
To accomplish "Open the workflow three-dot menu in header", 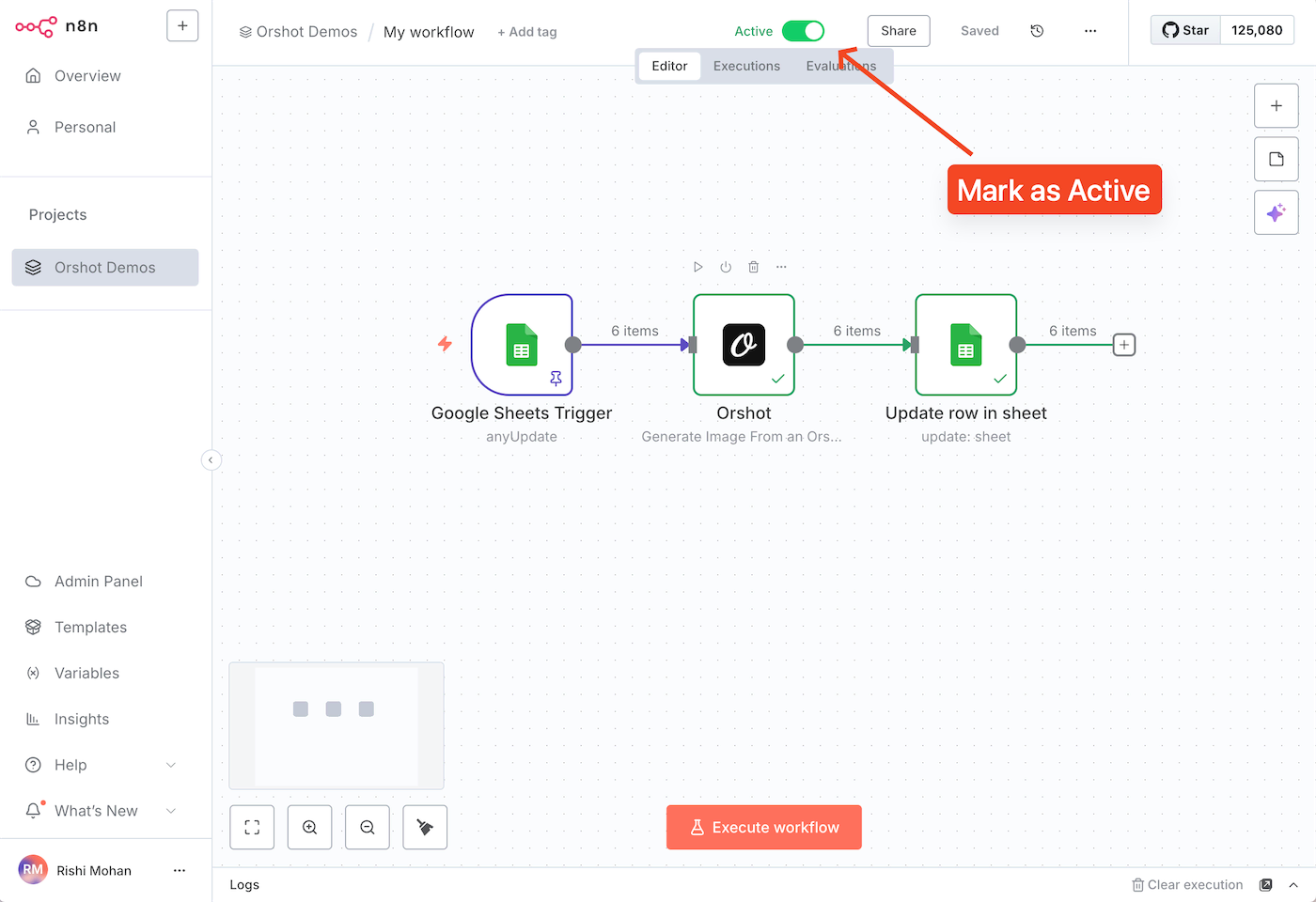I will pyautogui.click(x=1090, y=31).
